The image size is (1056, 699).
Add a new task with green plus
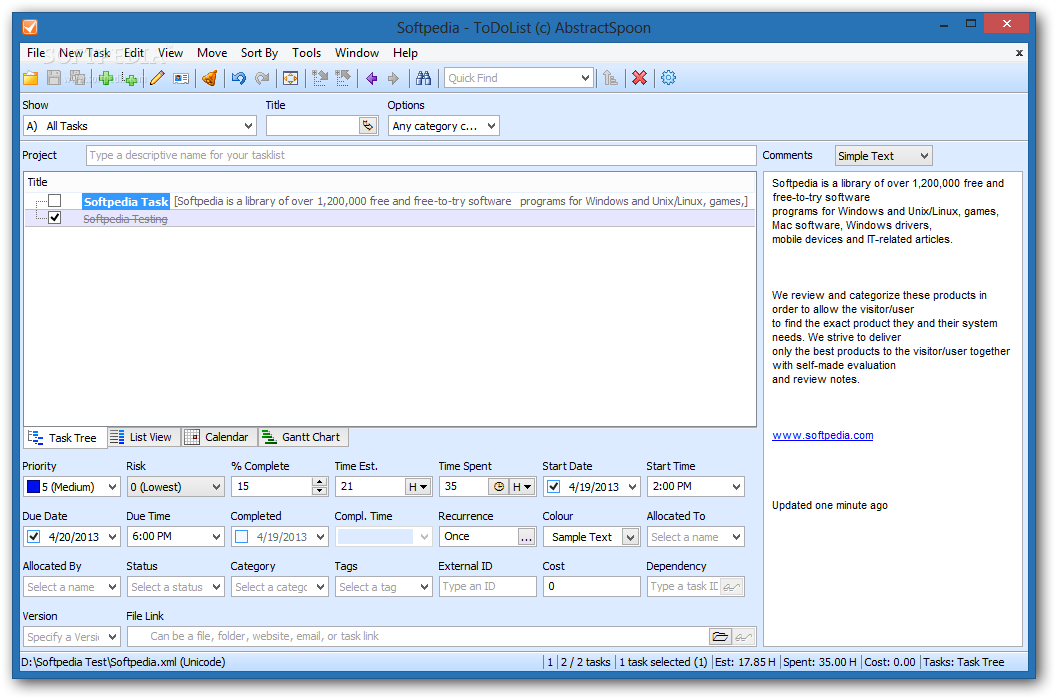pyautogui.click(x=106, y=78)
